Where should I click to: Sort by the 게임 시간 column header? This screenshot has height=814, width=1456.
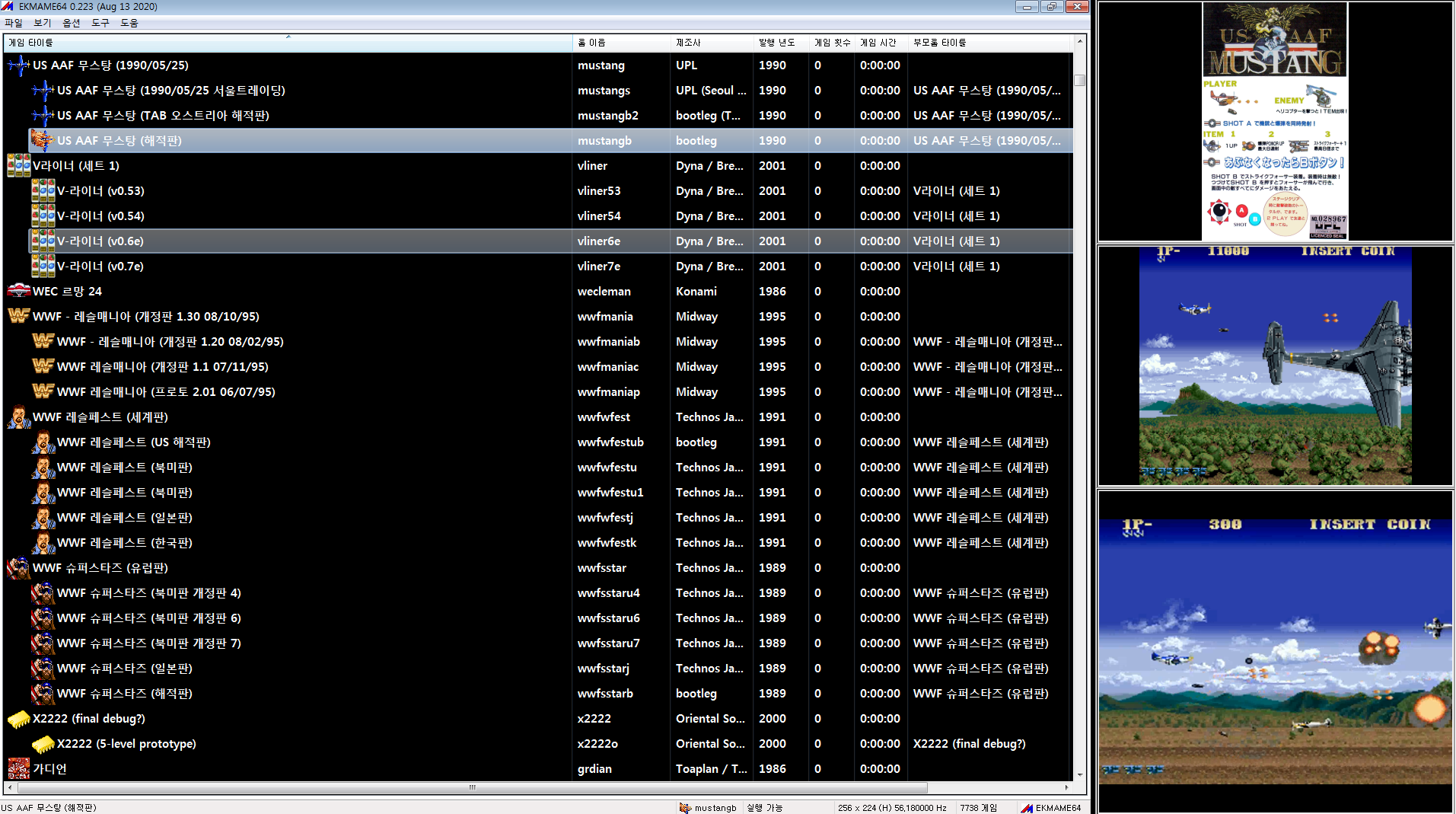click(x=881, y=43)
